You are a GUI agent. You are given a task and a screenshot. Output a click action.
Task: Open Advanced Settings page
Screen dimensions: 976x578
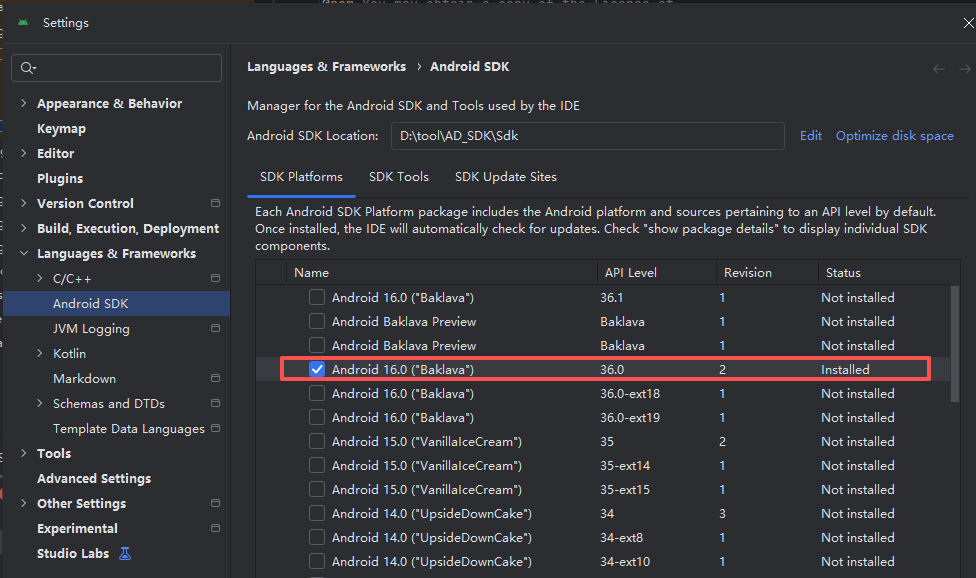[x=94, y=478]
